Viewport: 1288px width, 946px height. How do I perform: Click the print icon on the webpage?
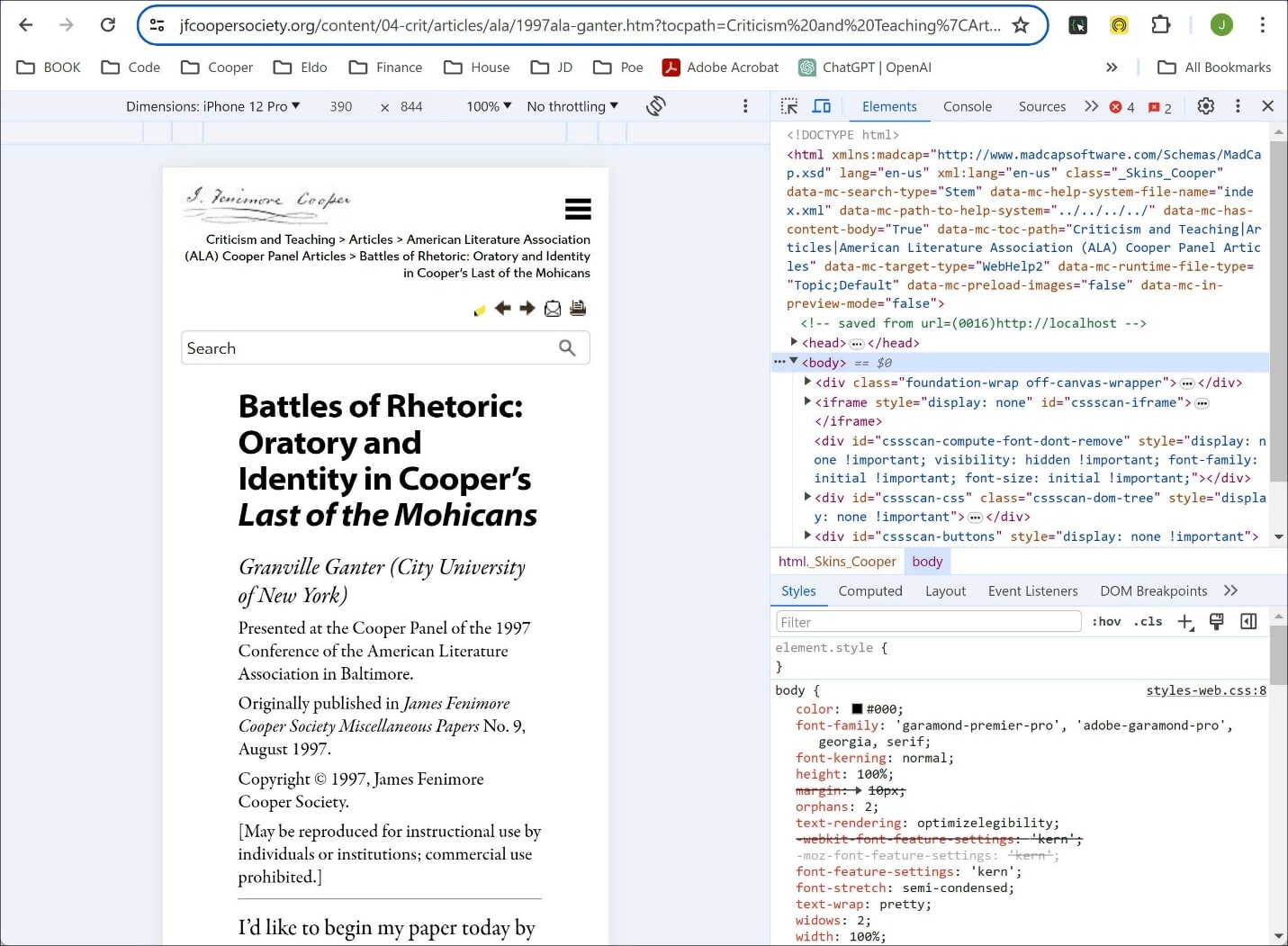pos(578,308)
